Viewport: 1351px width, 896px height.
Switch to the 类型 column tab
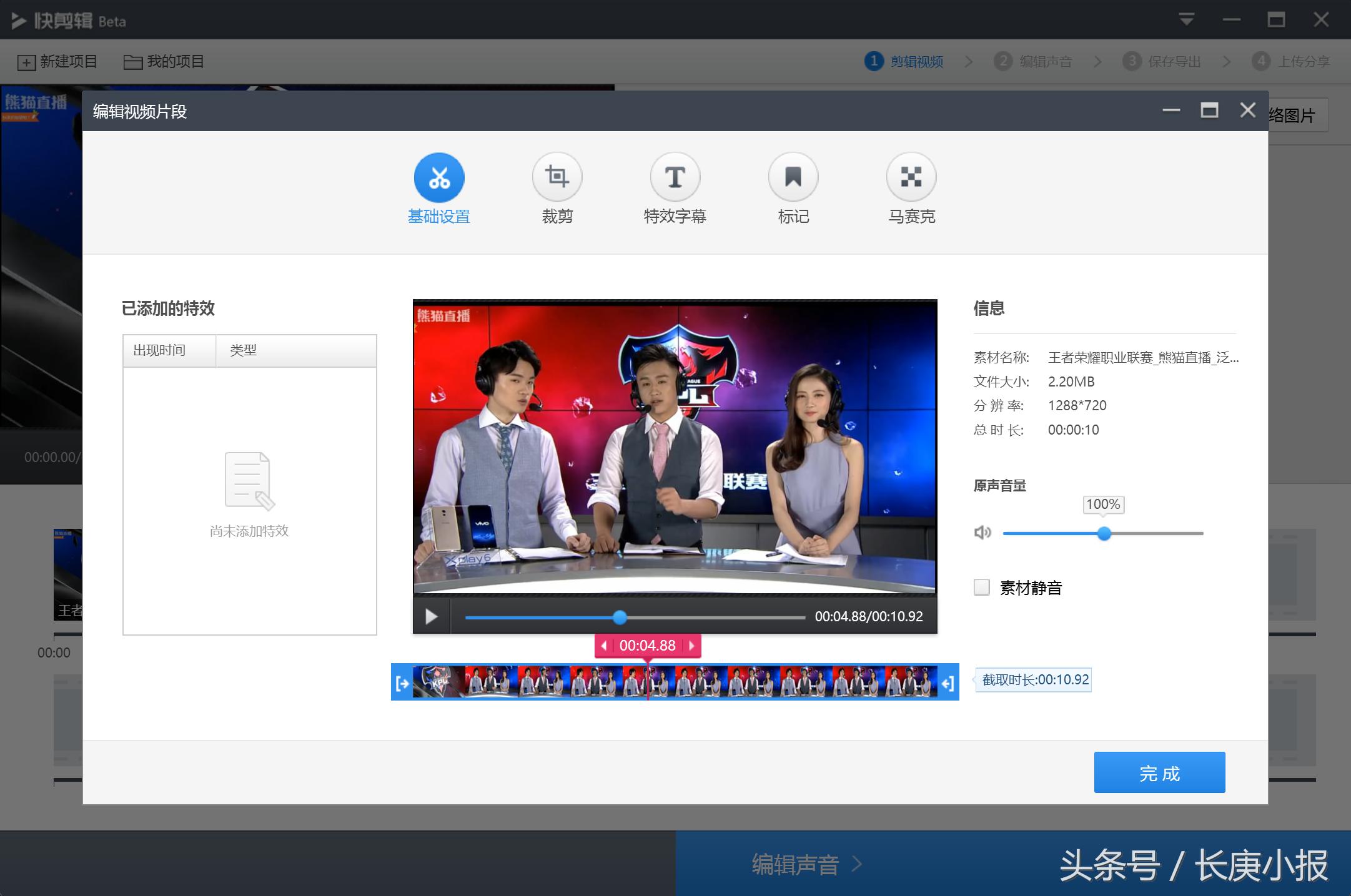(x=244, y=350)
